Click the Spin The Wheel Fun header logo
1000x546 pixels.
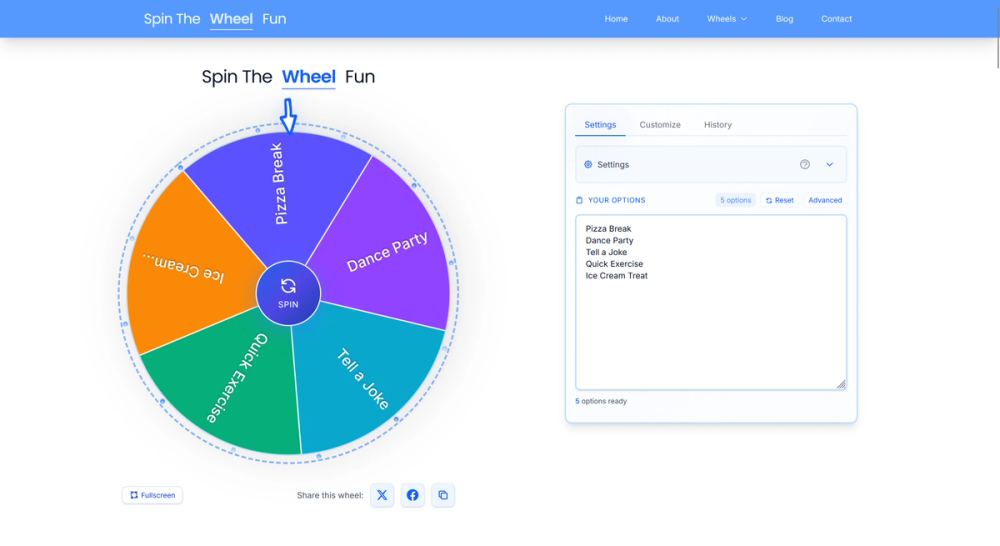click(215, 19)
